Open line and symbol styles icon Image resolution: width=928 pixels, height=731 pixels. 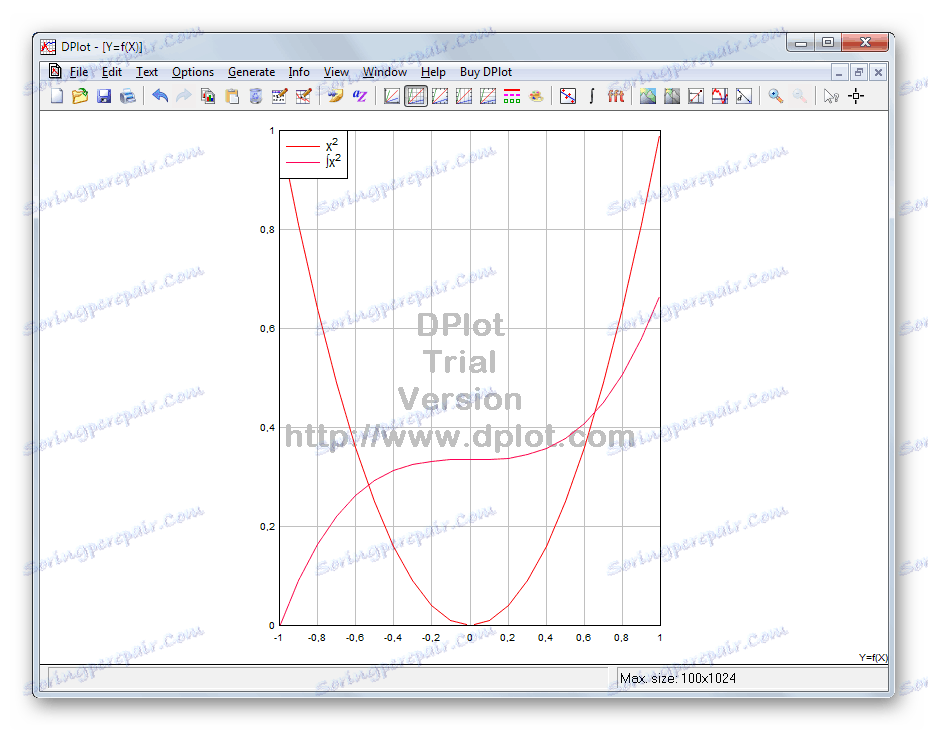[512, 96]
